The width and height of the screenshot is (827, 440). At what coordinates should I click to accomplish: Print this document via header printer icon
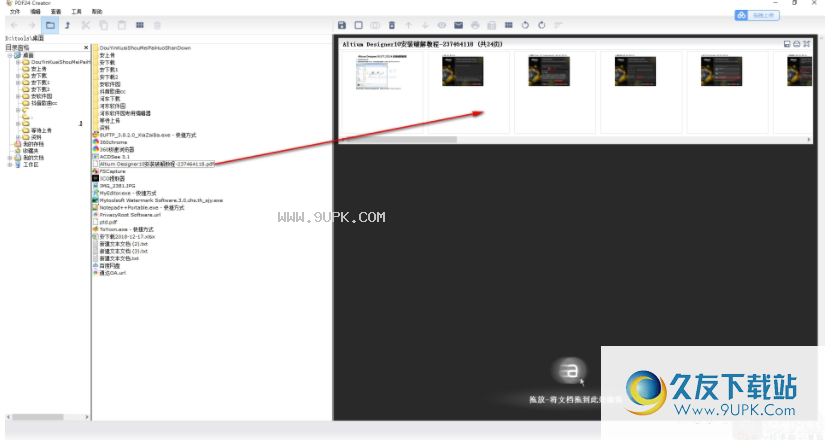click(796, 44)
